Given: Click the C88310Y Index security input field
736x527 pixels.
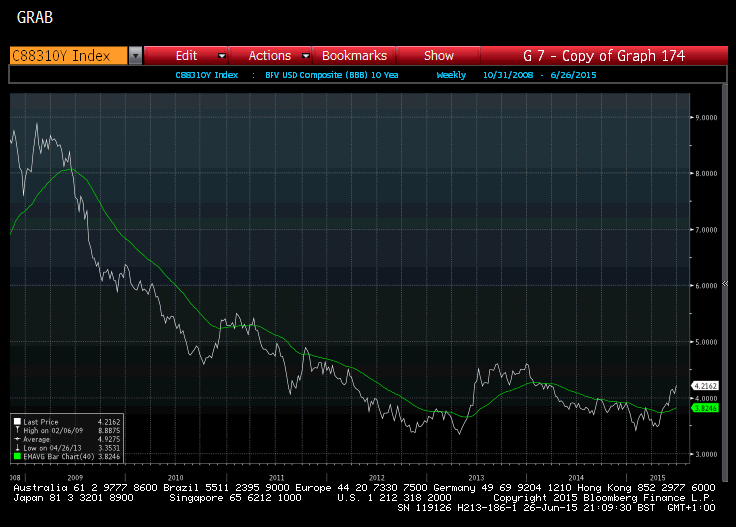Looking at the screenshot, I should (69, 56).
